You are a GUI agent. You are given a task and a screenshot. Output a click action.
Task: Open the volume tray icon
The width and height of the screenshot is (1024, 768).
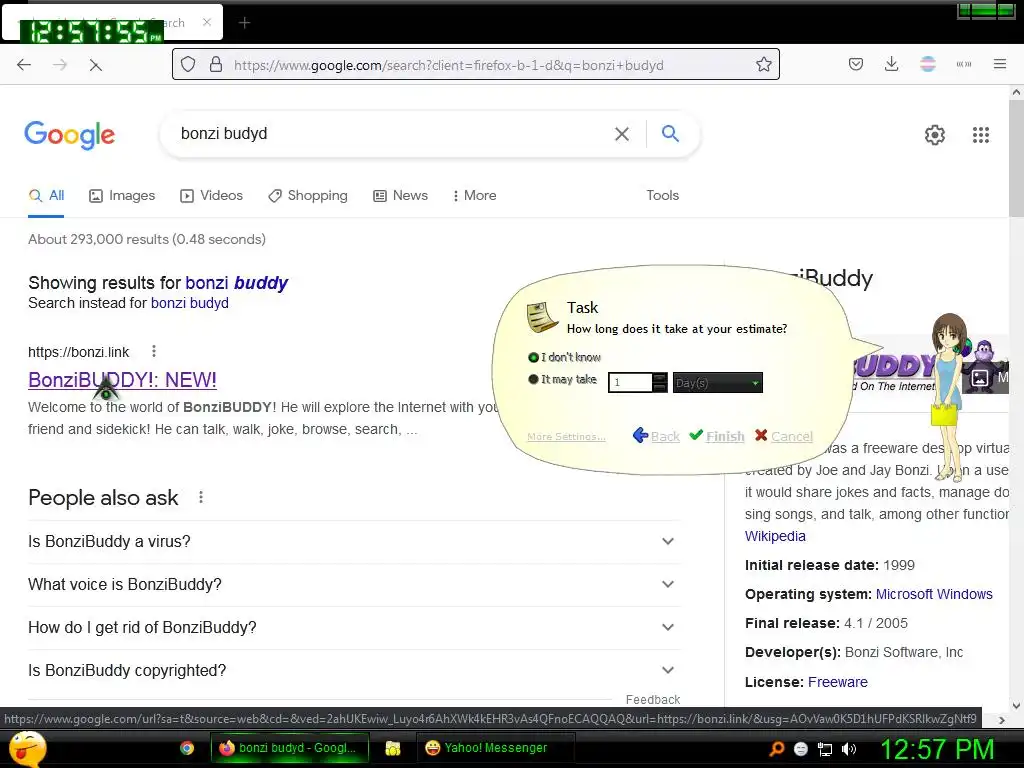coord(849,749)
